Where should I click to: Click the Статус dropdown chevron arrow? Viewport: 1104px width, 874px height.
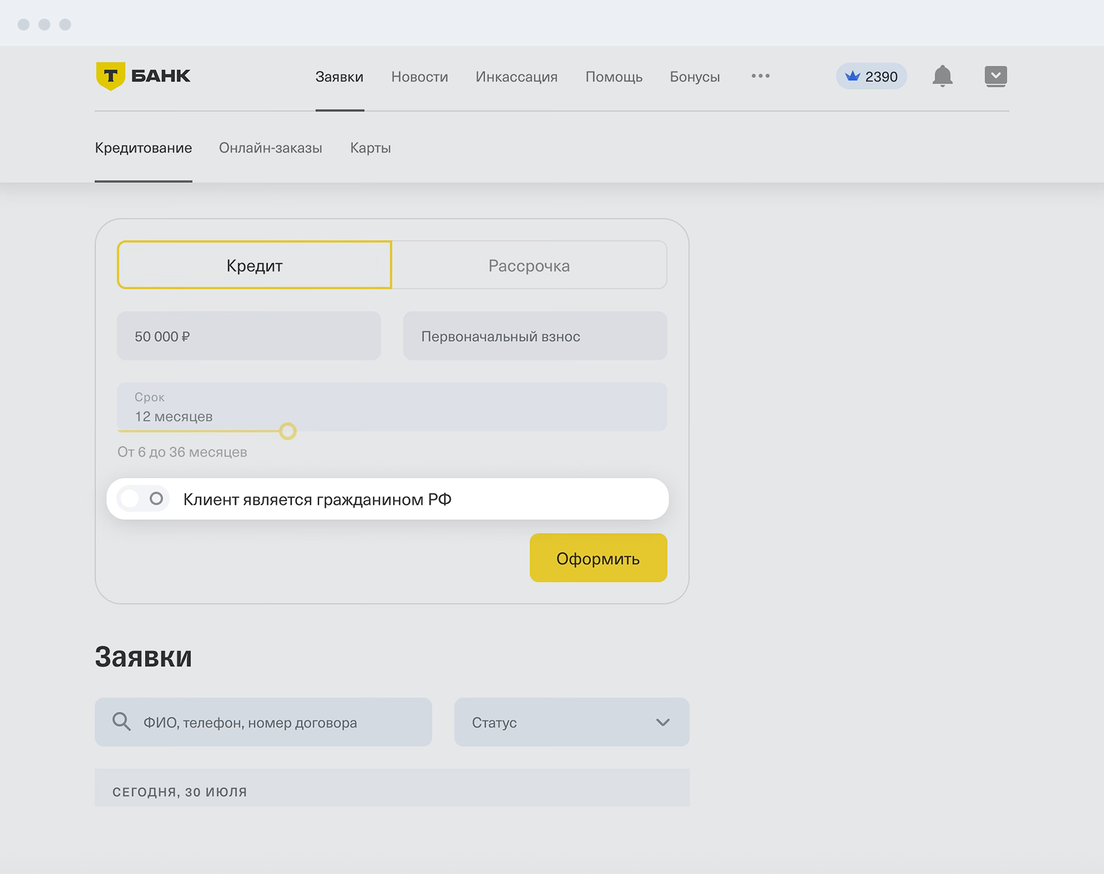click(662, 722)
